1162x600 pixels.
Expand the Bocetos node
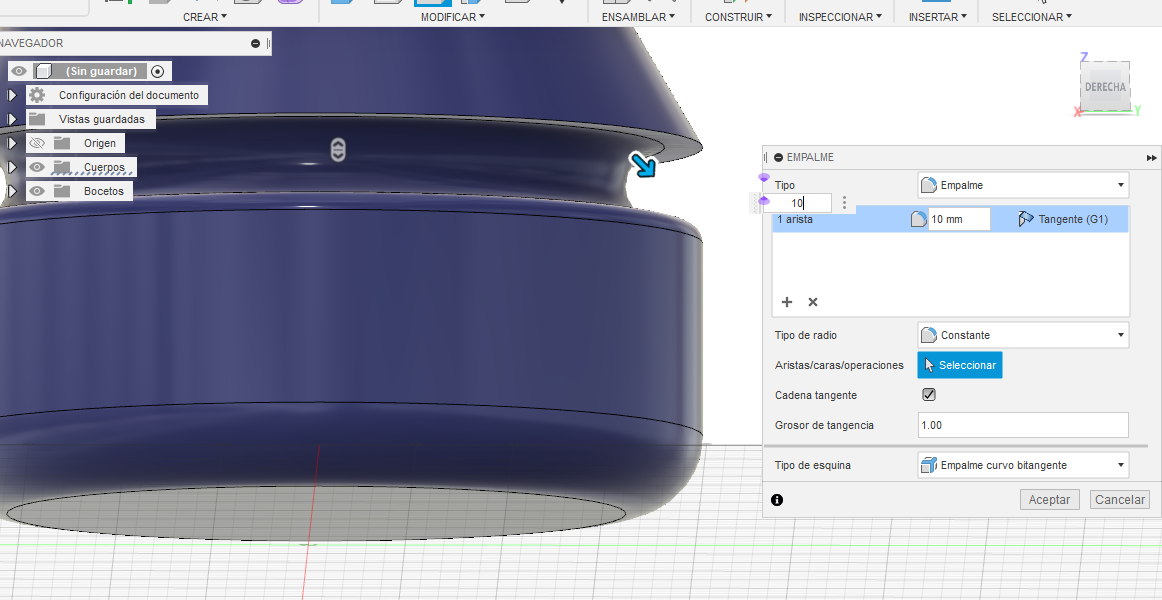tap(12, 191)
